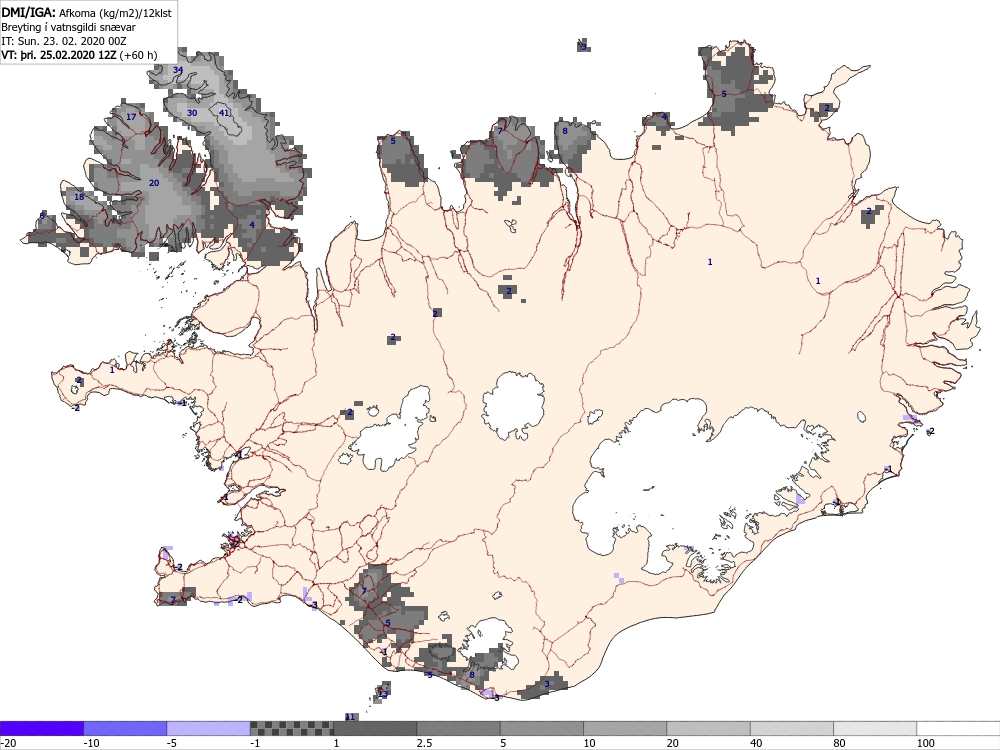Image resolution: width=1000 pixels, height=750 pixels.
Task: Click the darkest purple -20 to -10 legend swatch
Action: click(x=41, y=728)
